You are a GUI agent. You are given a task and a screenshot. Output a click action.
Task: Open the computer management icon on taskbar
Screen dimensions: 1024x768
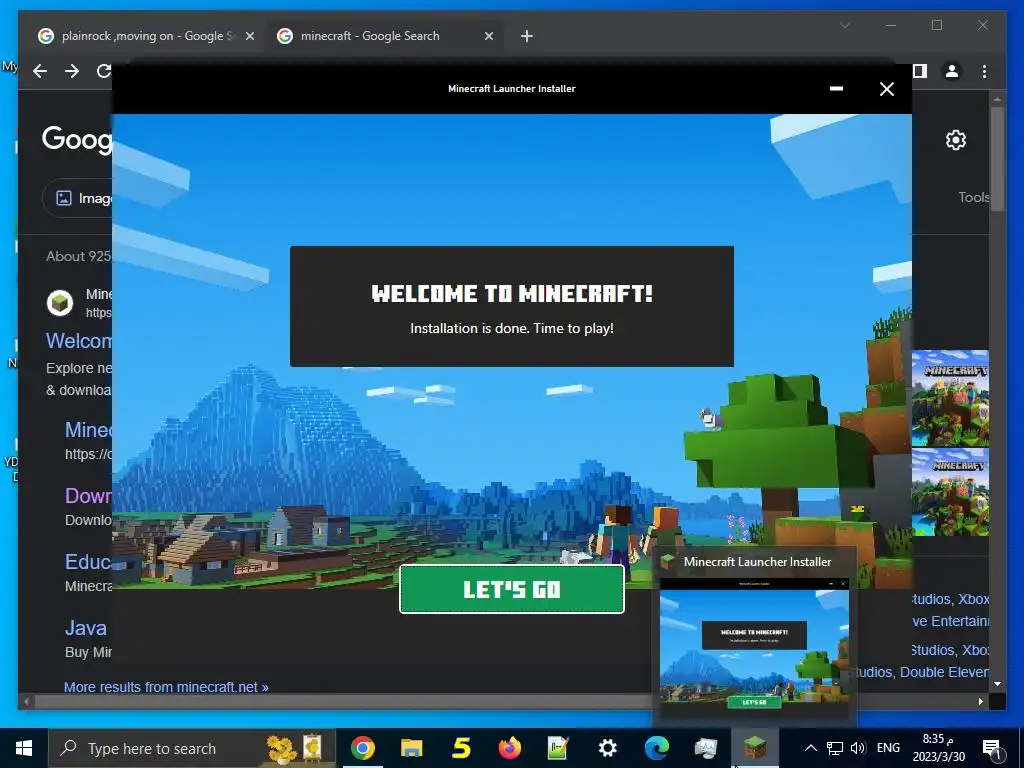click(x=706, y=748)
